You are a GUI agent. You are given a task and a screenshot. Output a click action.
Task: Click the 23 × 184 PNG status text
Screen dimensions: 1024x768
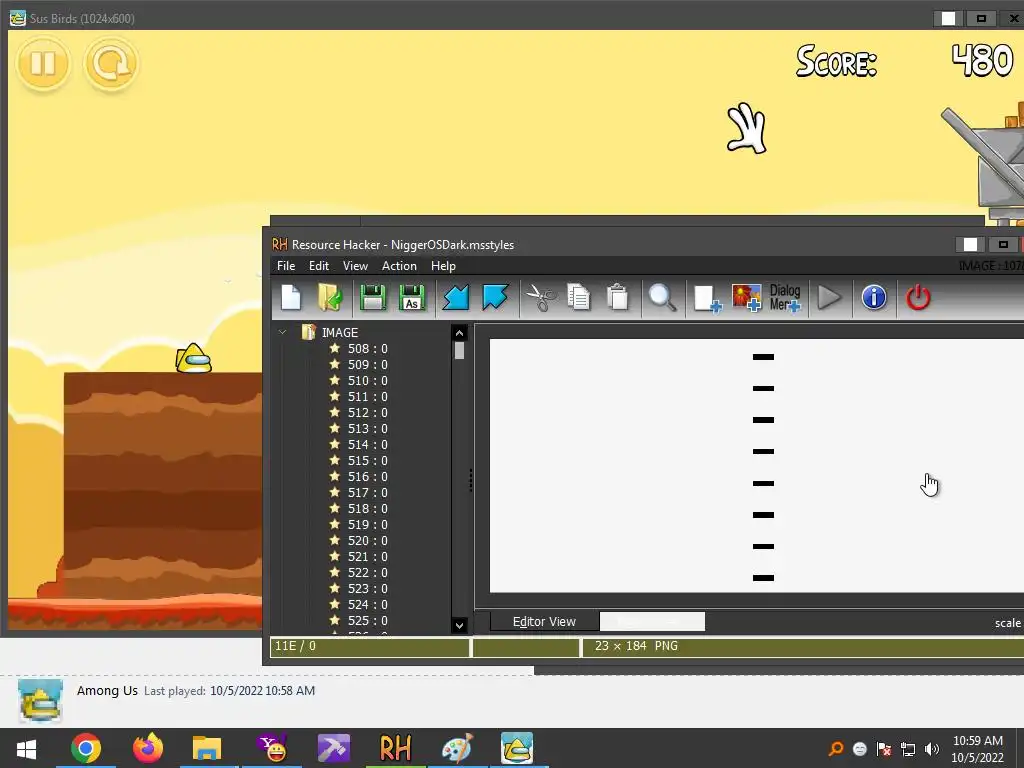[x=636, y=646]
